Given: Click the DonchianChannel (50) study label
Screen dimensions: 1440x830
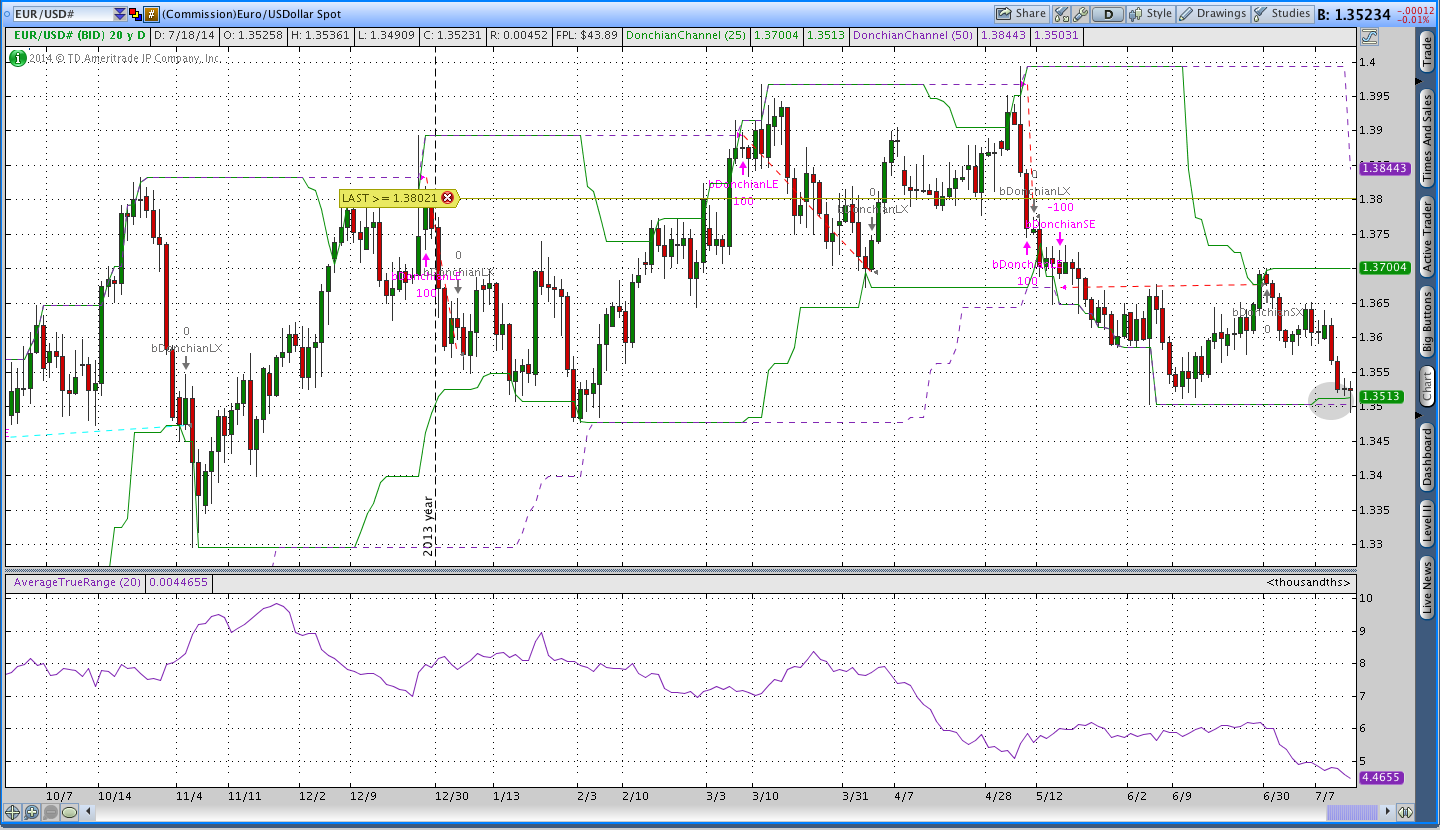Looking at the screenshot, I should [913, 36].
